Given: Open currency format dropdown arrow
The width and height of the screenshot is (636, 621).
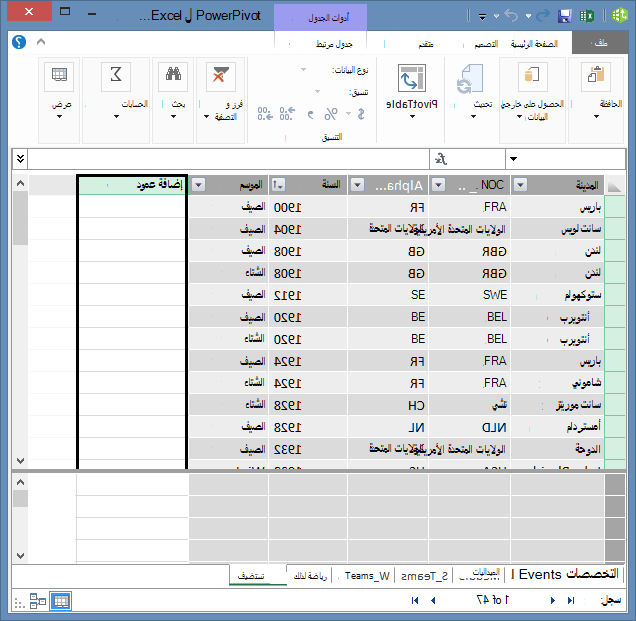Looking at the screenshot, I should [348, 114].
